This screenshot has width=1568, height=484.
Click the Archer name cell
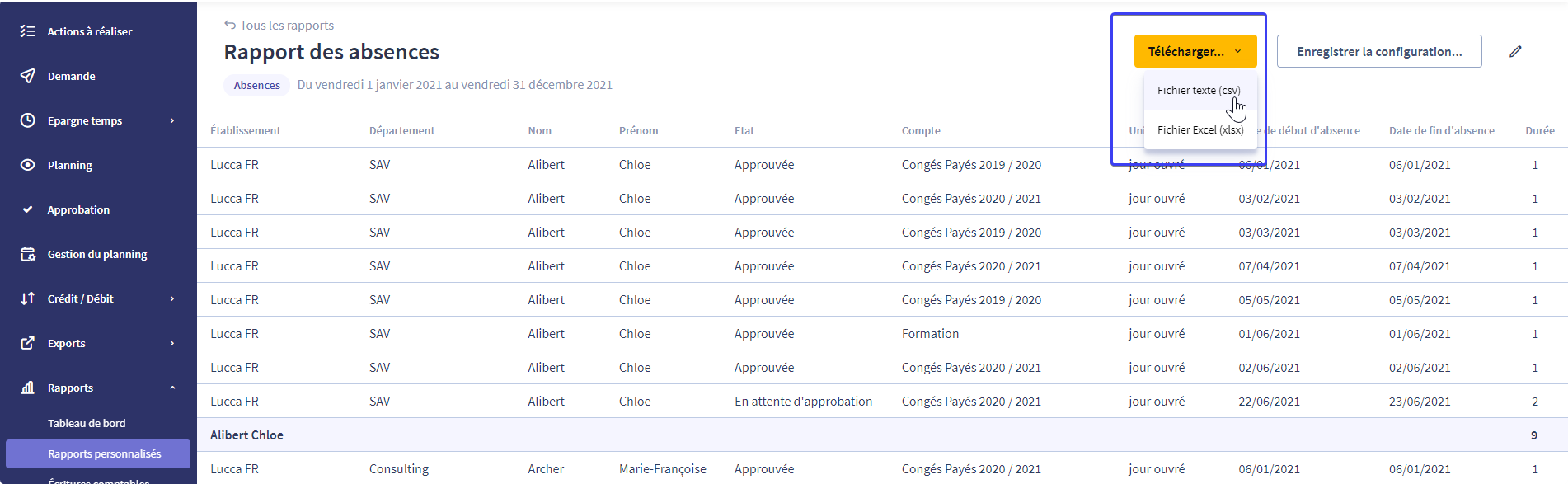coord(546,468)
